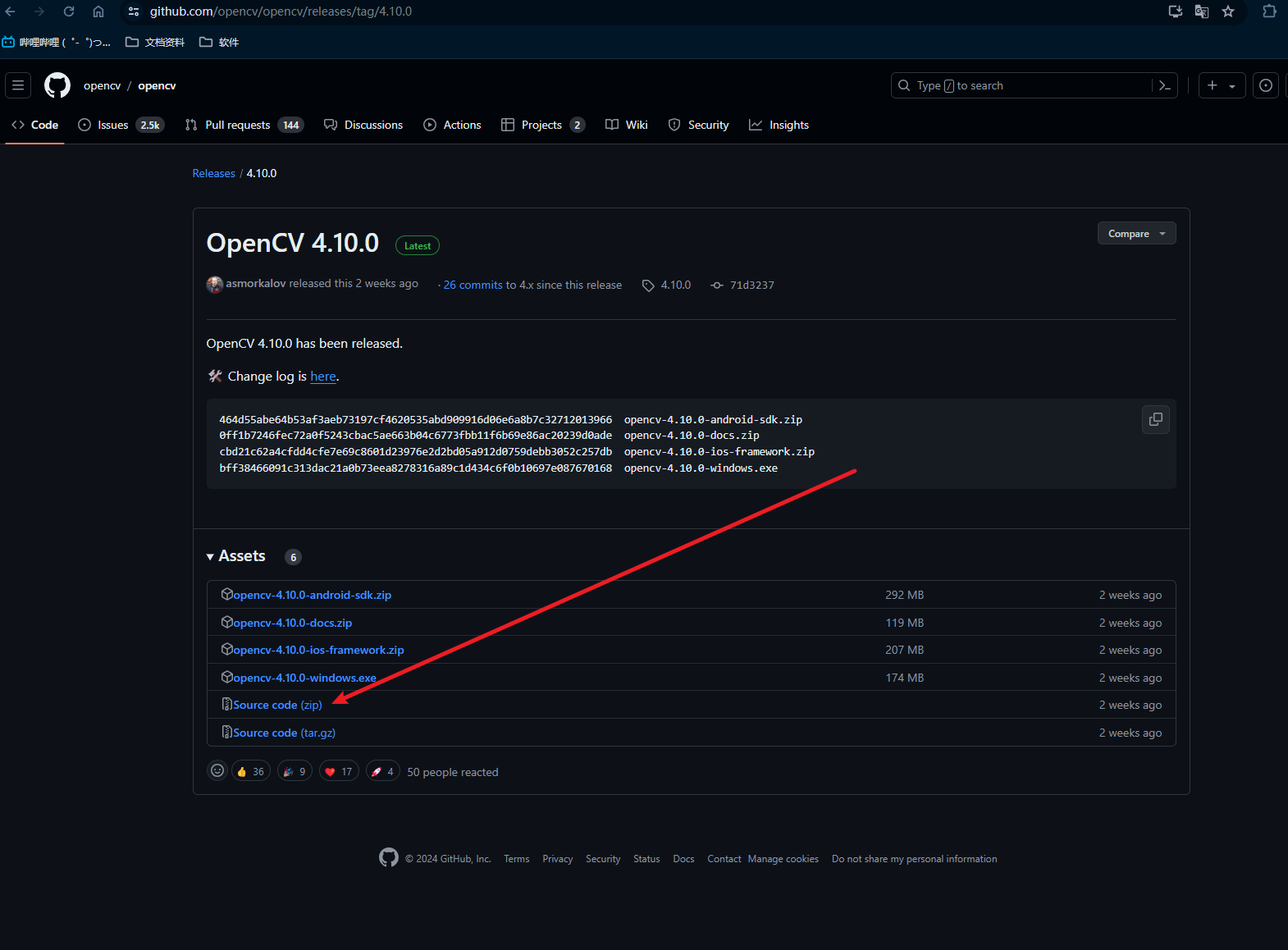Screen dimensions: 1288x950
Task: Bookmark this page with star icon
Action: point(1228,11)
